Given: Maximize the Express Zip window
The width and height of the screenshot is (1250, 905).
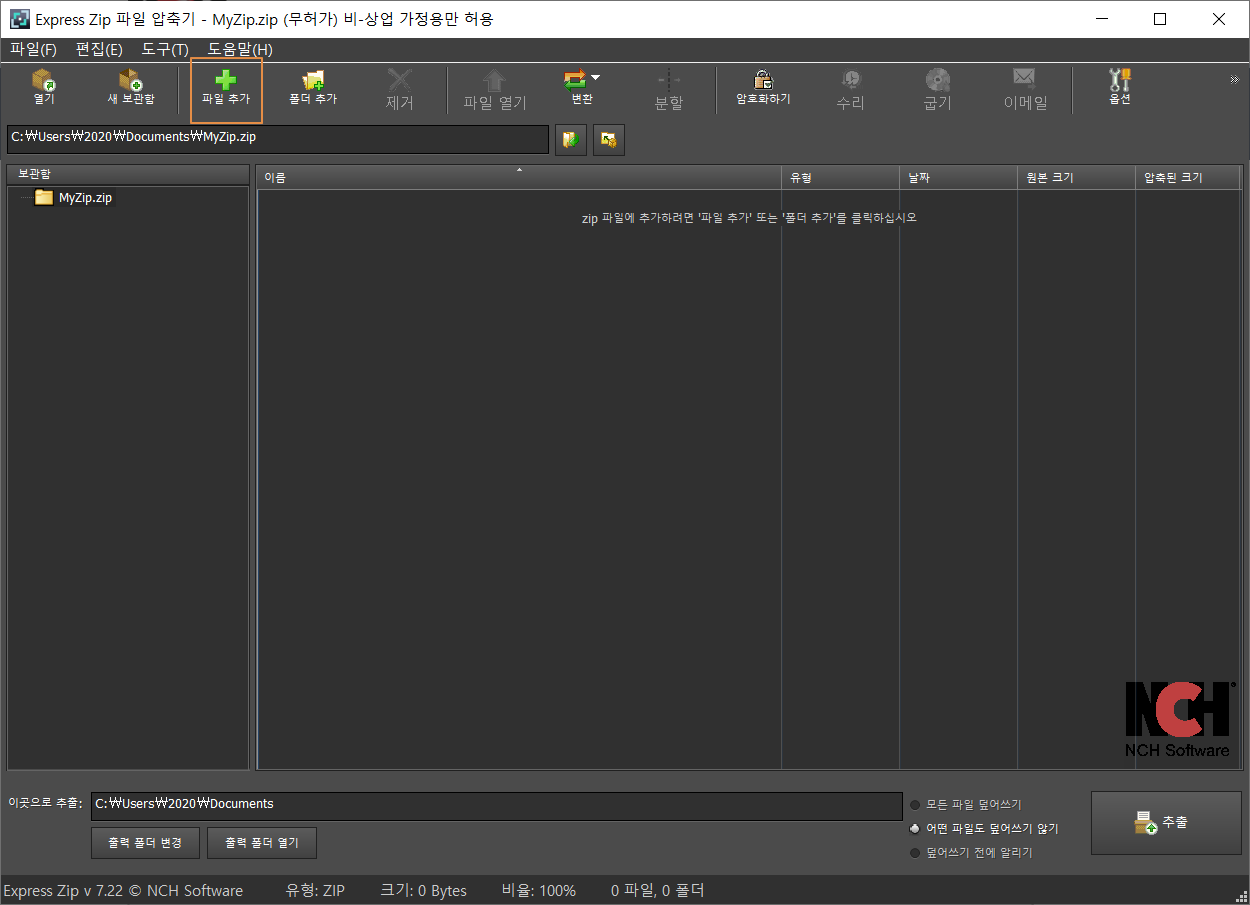Looking at the screenshot, I should click(1160, 19).
